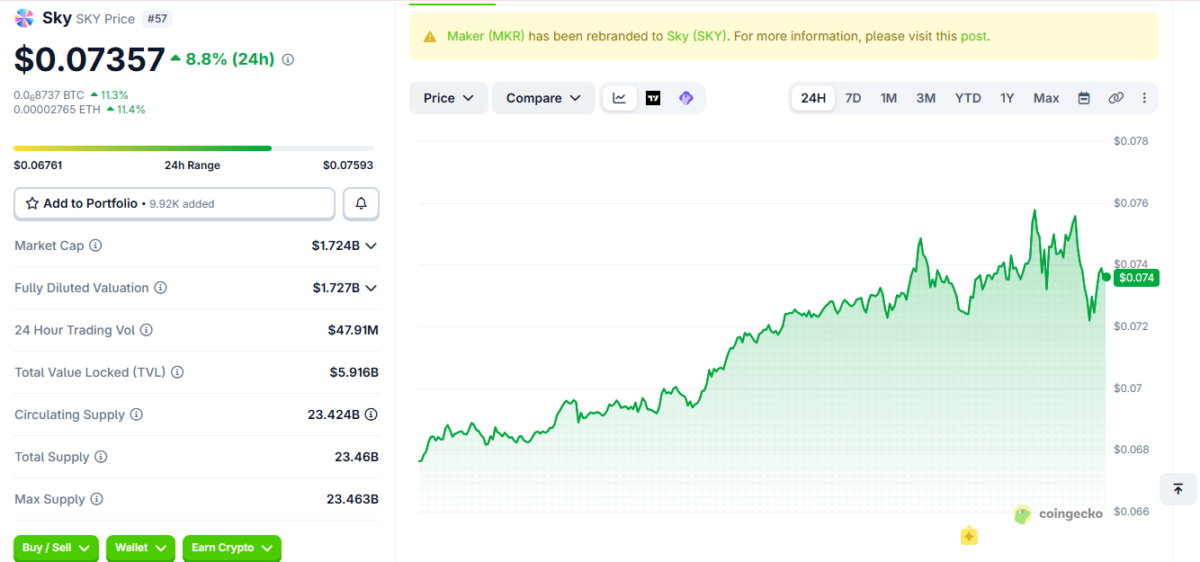Image resolution: width=1200 pixels, height=562 pixels.
Task: Open the Buy / Sell dropdown
Action: click(56, 548)
